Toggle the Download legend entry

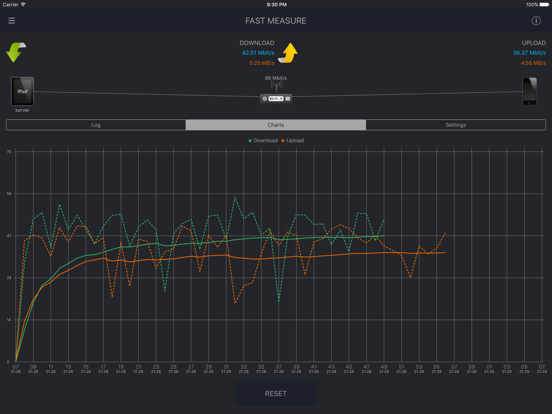click(x=263, y=140)
